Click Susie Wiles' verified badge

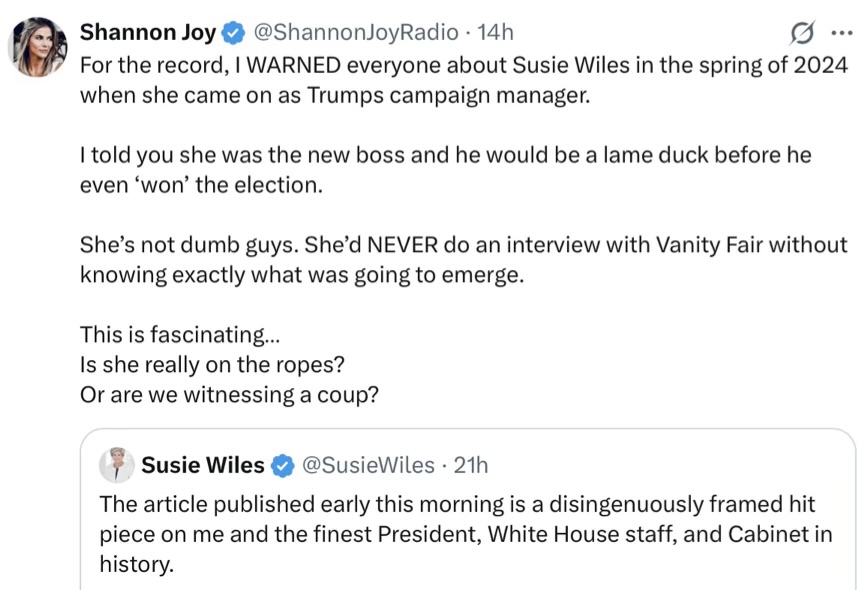click(283, 465)
